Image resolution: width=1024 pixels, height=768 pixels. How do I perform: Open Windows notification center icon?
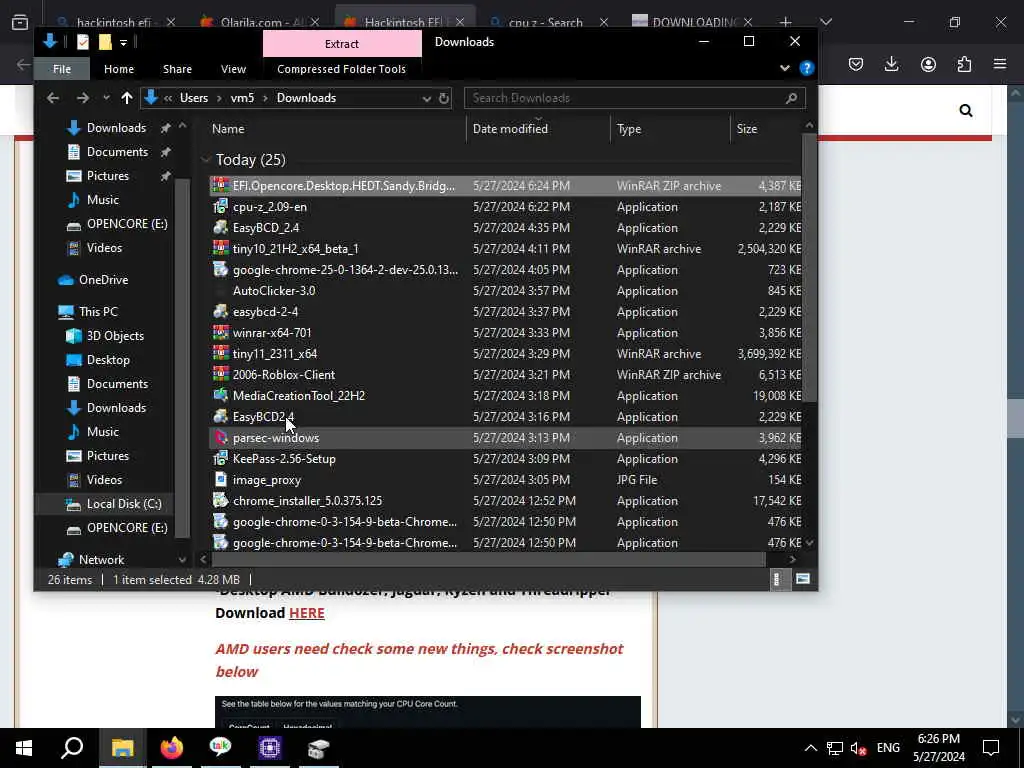[991, 748]
